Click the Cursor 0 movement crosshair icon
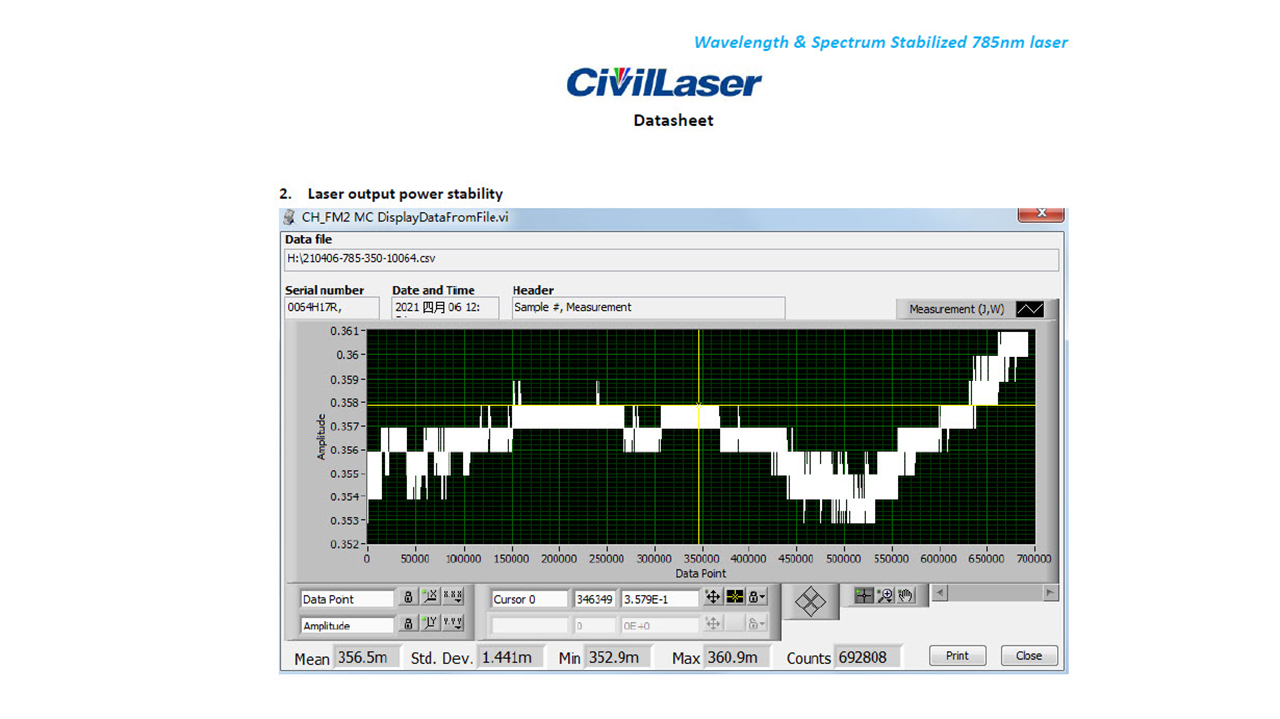This screenshot has height=719, width=1280. [x=713, y=598]
